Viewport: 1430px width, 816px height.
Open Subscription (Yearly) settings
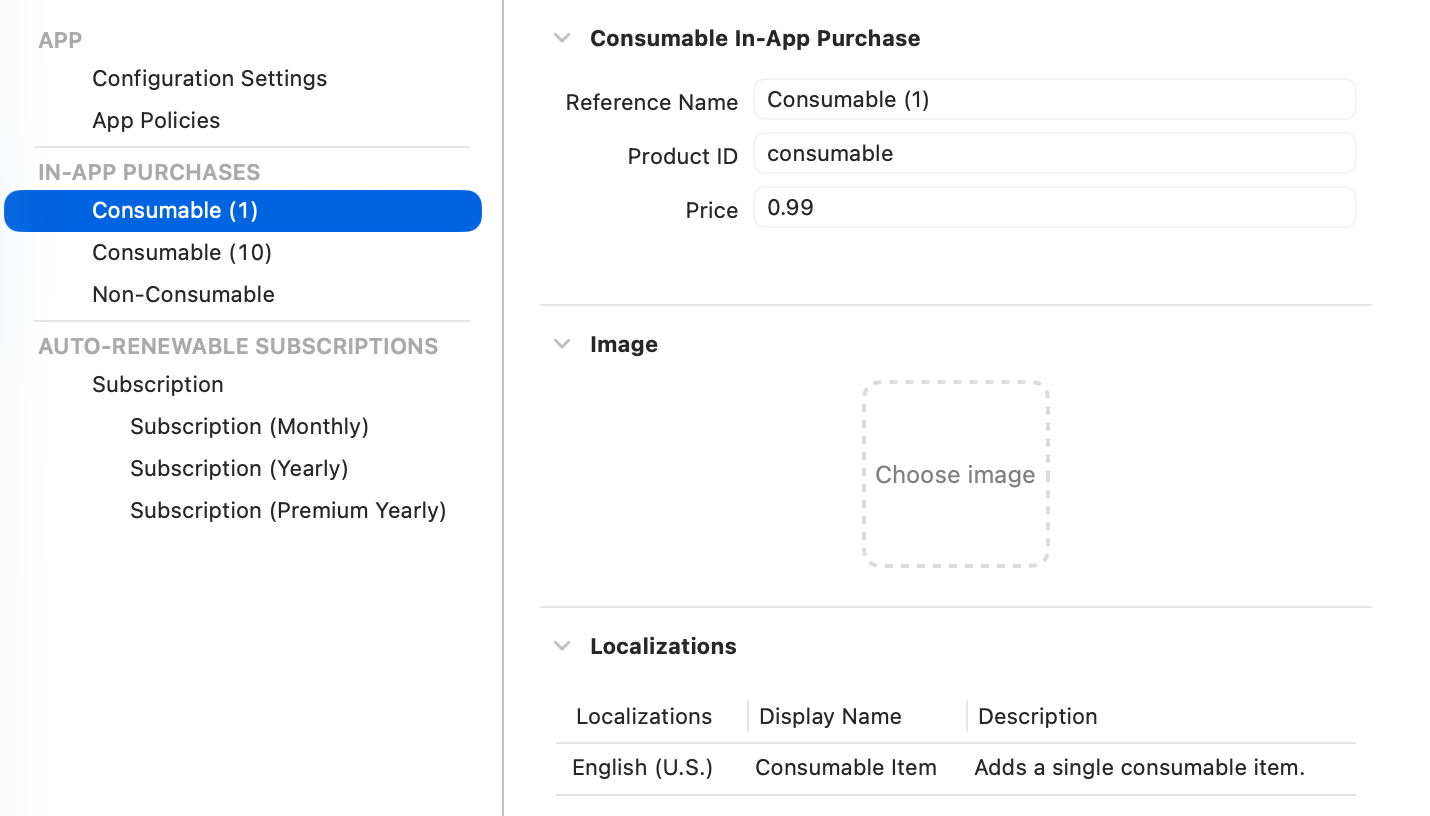point(239,468)
